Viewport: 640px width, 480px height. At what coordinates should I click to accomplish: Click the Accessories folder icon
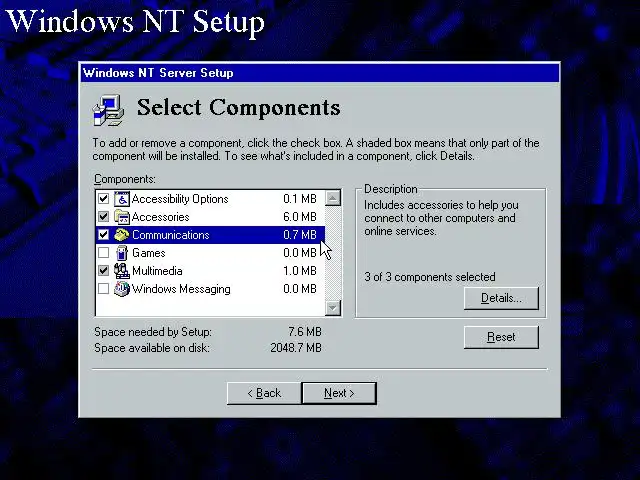pyautogui.click(x=122, y=217)
